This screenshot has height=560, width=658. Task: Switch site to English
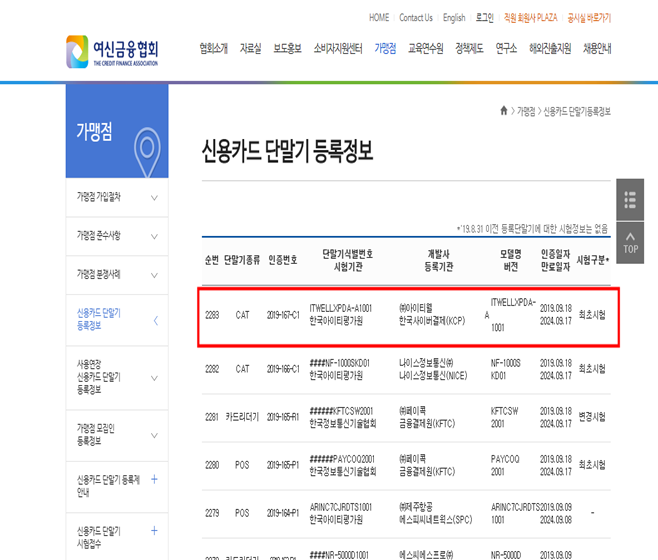point(454,18)
